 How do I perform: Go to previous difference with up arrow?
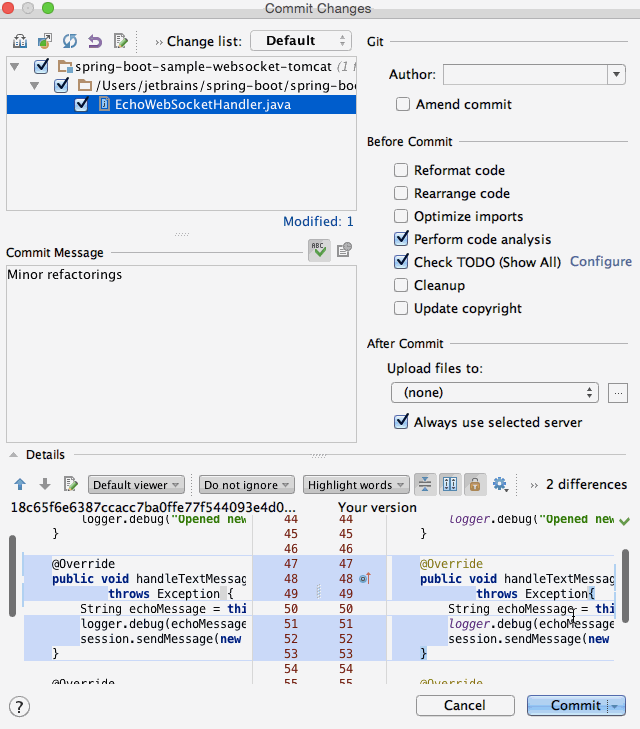tap(20, 484)
